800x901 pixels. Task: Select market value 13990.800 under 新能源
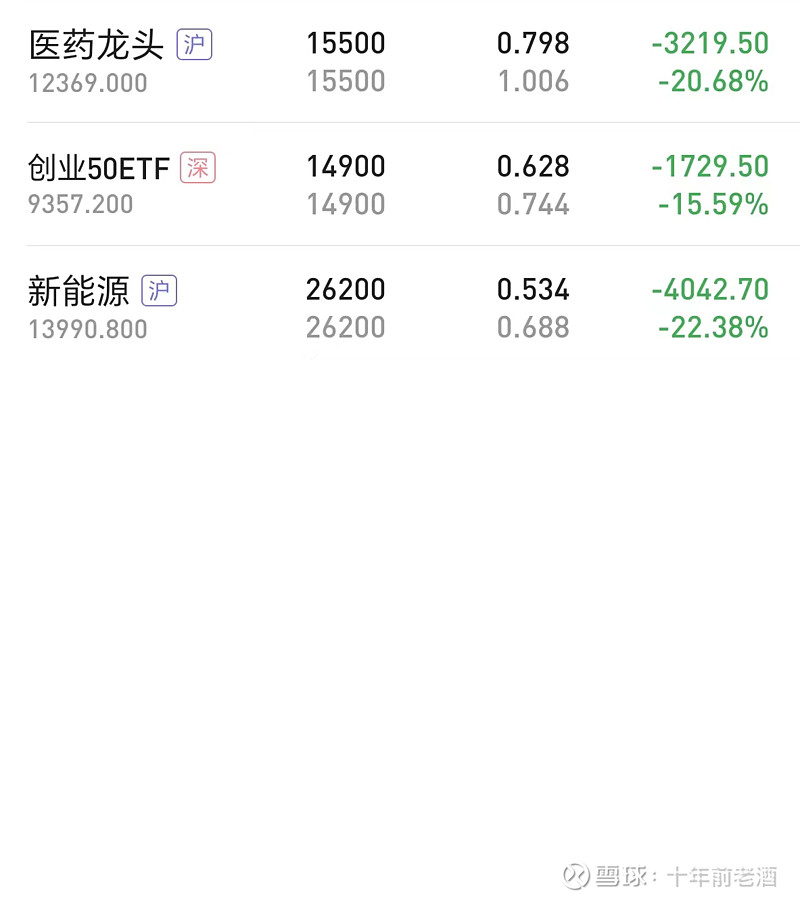click(88, 330)
